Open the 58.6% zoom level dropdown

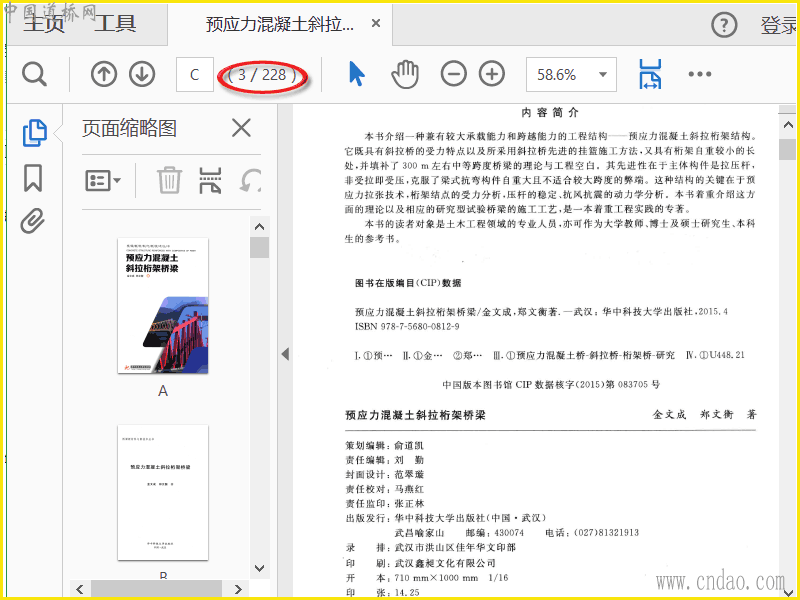(x=571, y=74)
